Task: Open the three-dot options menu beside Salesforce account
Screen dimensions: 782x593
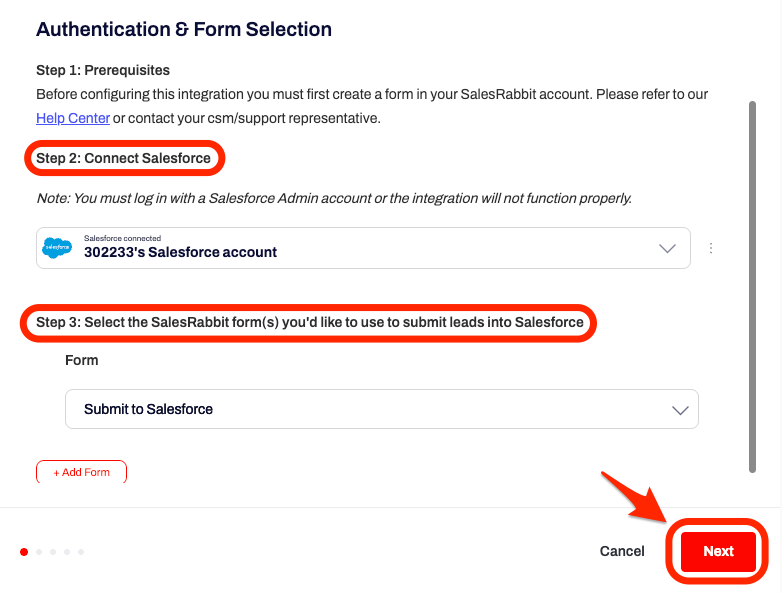Action: click(x=711, y=248)
